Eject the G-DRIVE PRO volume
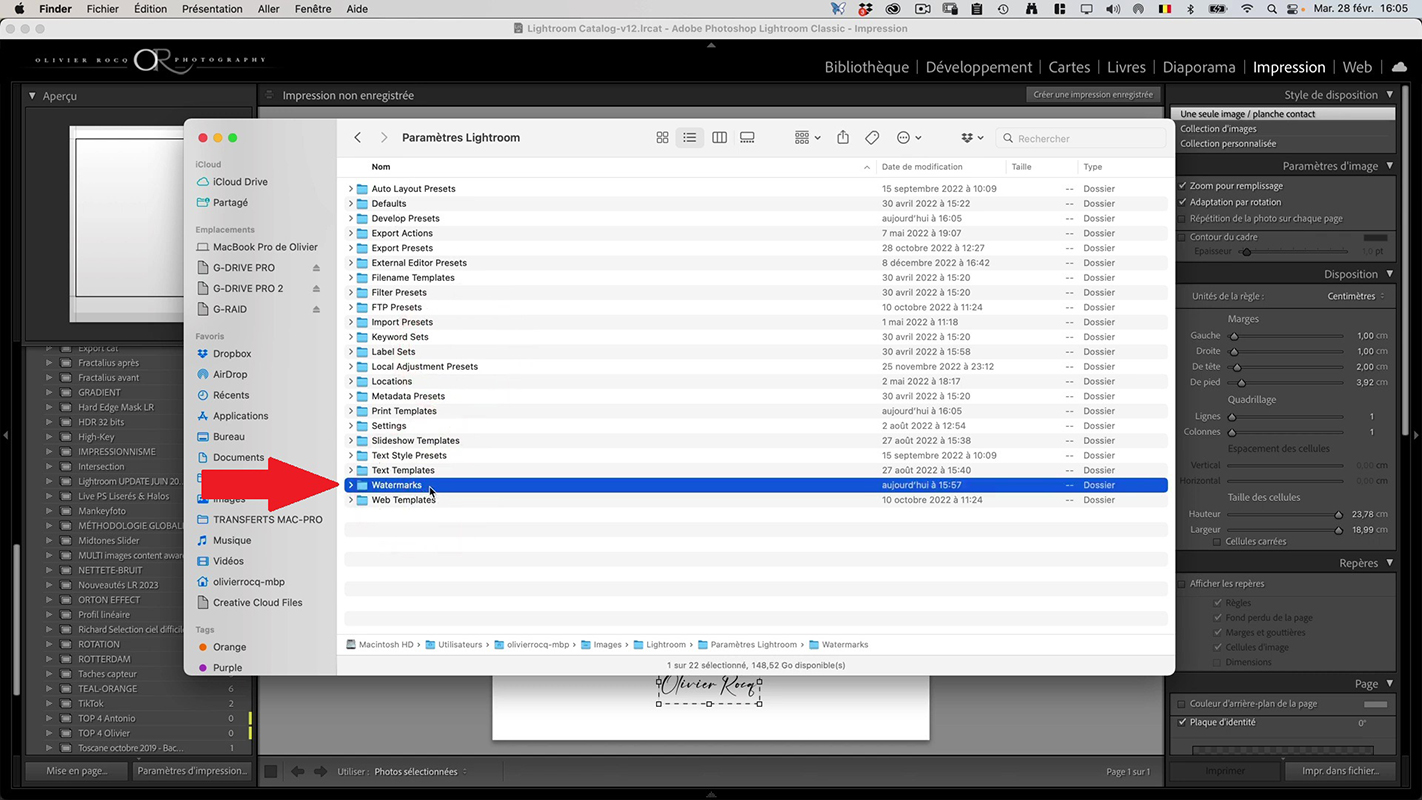This screenshot has width=1422, height=800. [316, 268]
